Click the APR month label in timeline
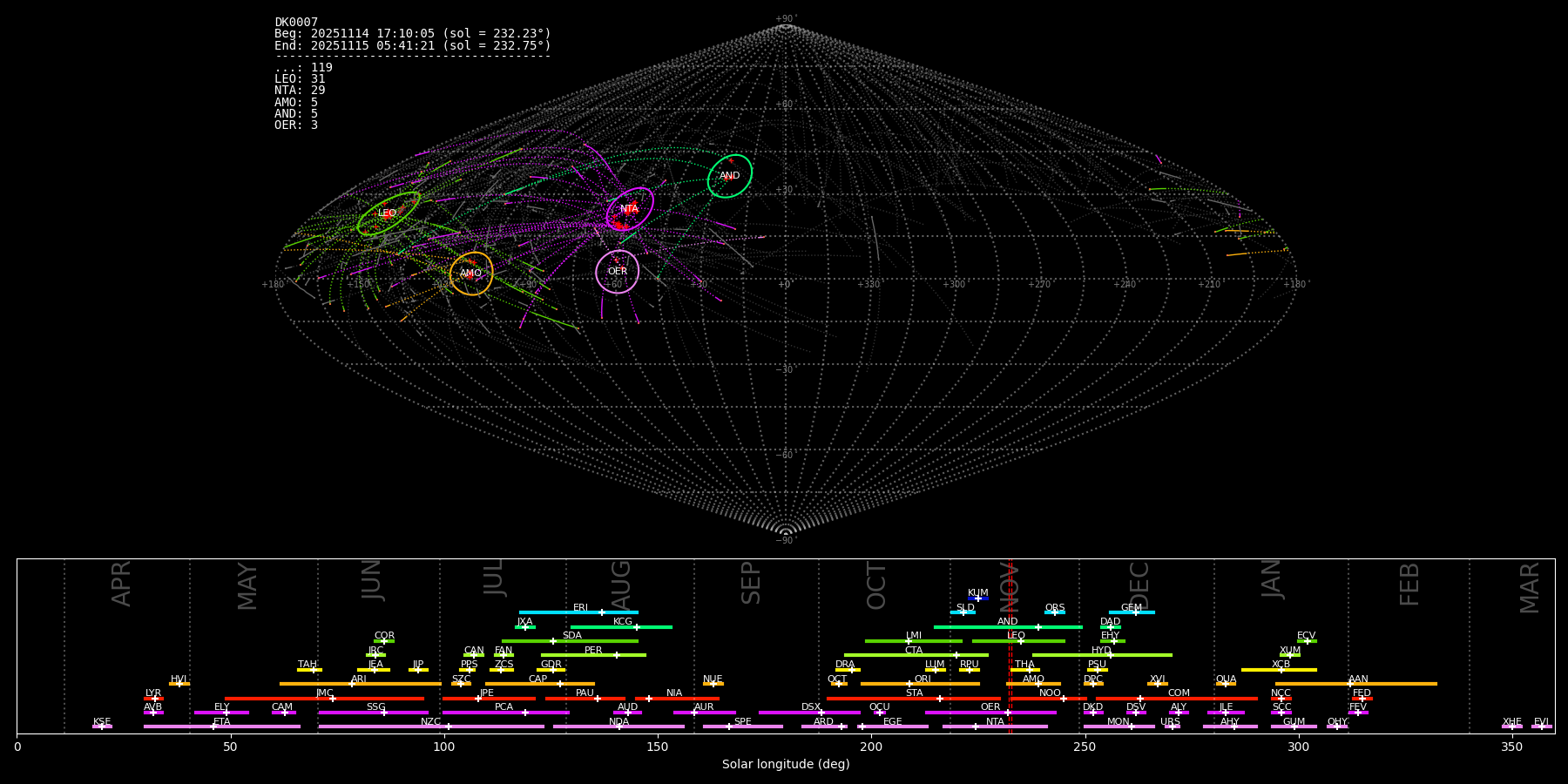The image size is (1568, 784). point(122,585)
